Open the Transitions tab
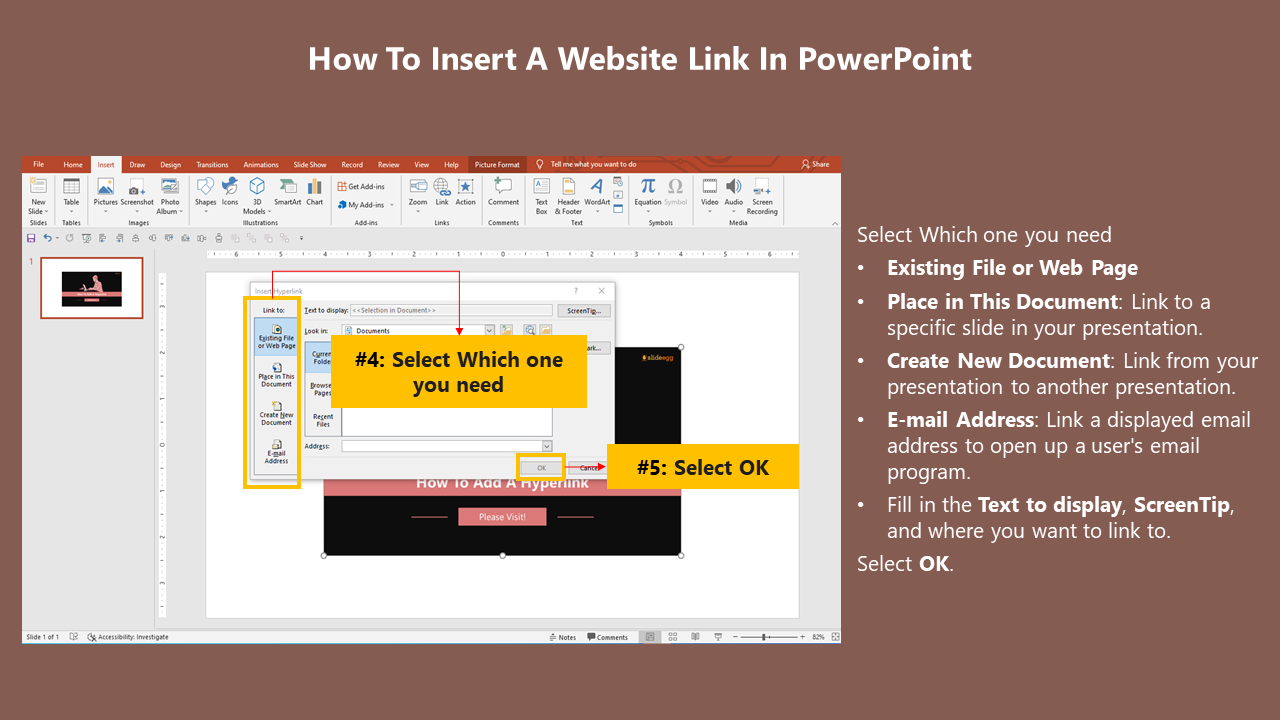 tap(212, 165)
